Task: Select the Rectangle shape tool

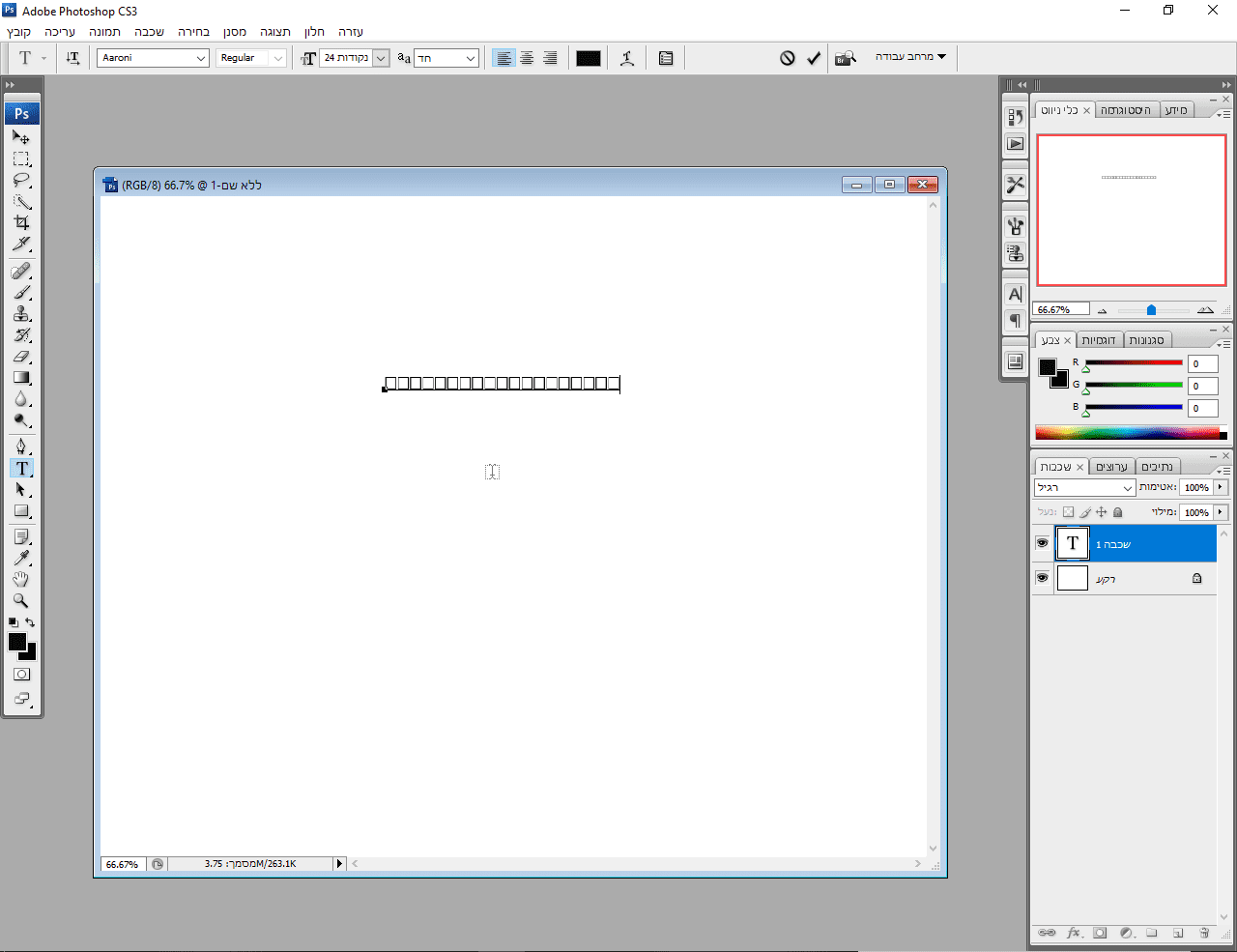Action: pyautogui.click(x=21, y=510)
